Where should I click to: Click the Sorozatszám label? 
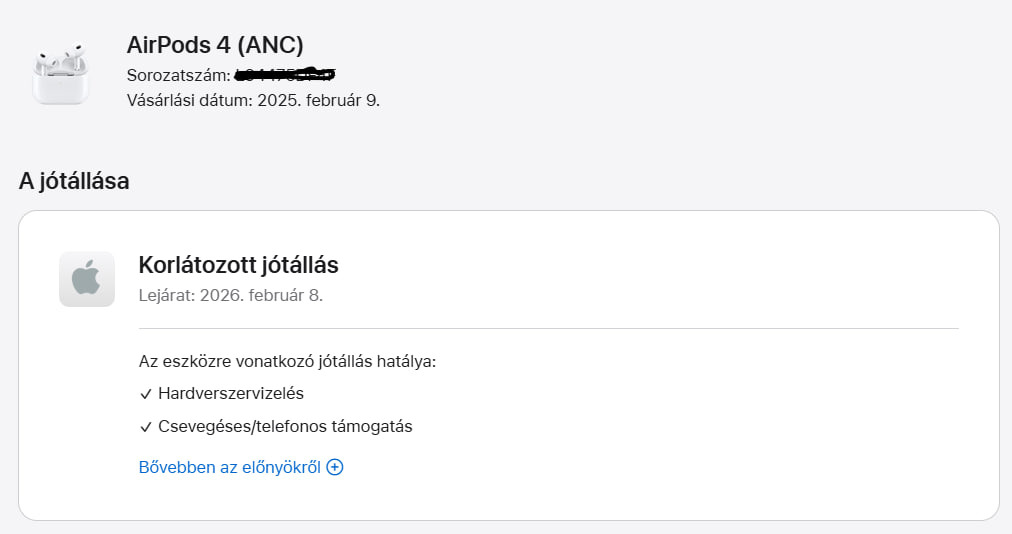[x=178, y=75]
